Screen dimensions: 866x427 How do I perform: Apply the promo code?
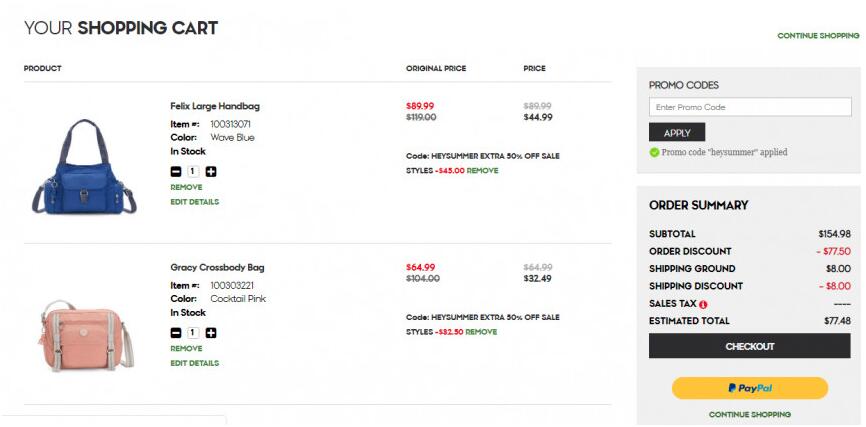pos(677,133)
